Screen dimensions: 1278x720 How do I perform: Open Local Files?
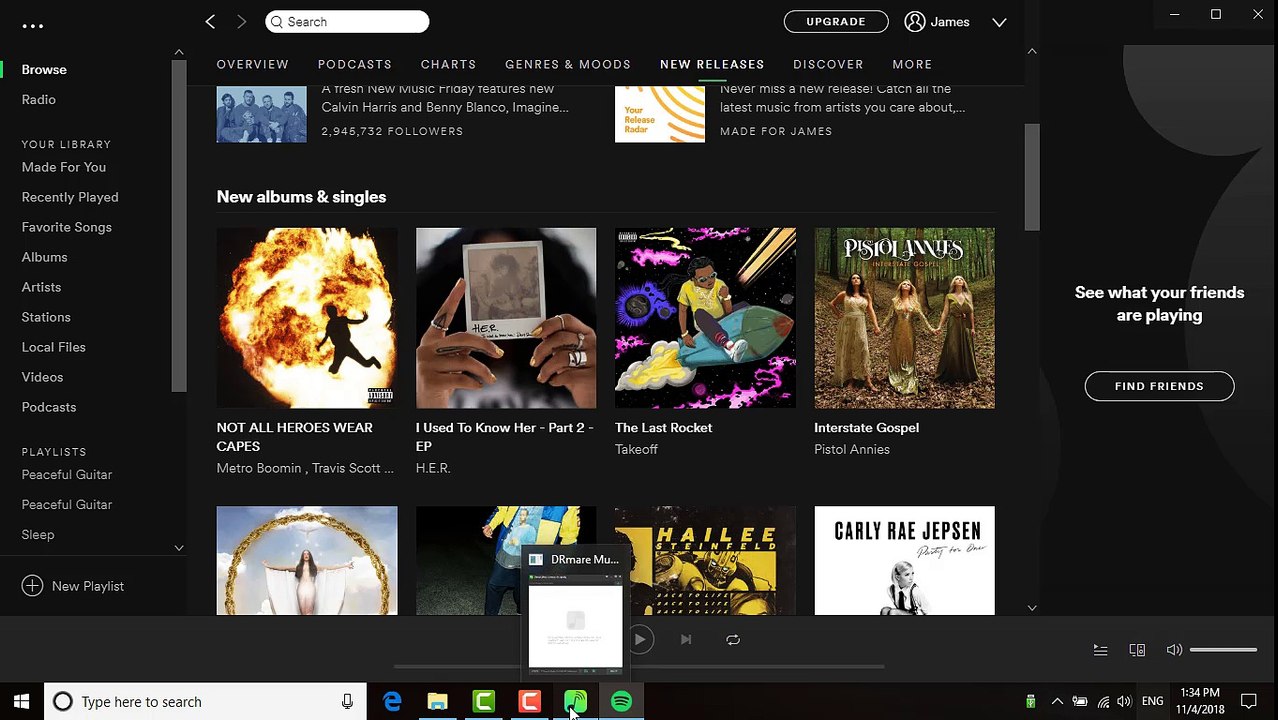click(x=54, y=347)
